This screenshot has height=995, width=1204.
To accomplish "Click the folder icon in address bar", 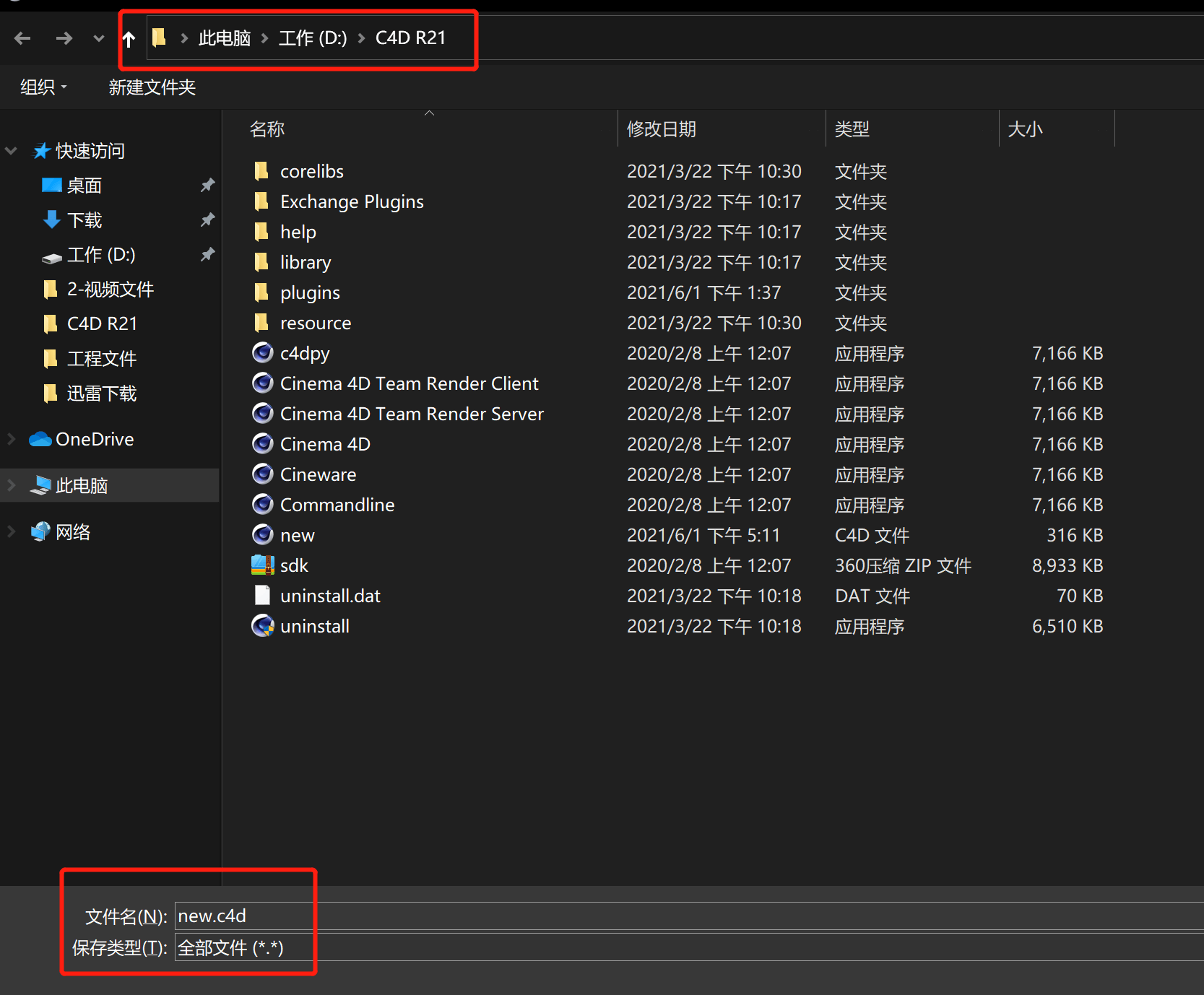I will tap(160, 38).
